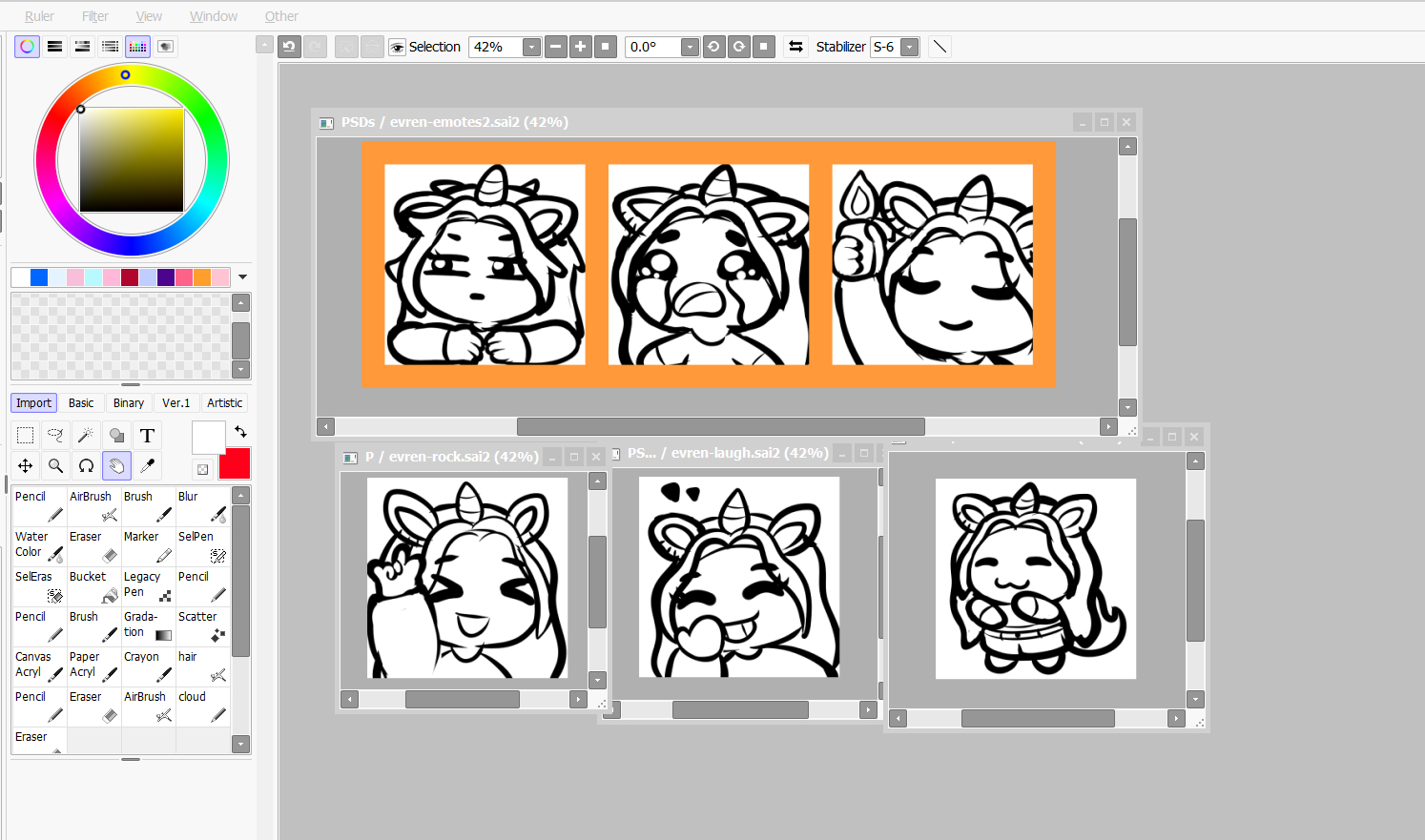This screenshot has width=1425, height=840.
Task: Open the Stabilizer S-6 dropdown
Action: pos(909,47)
